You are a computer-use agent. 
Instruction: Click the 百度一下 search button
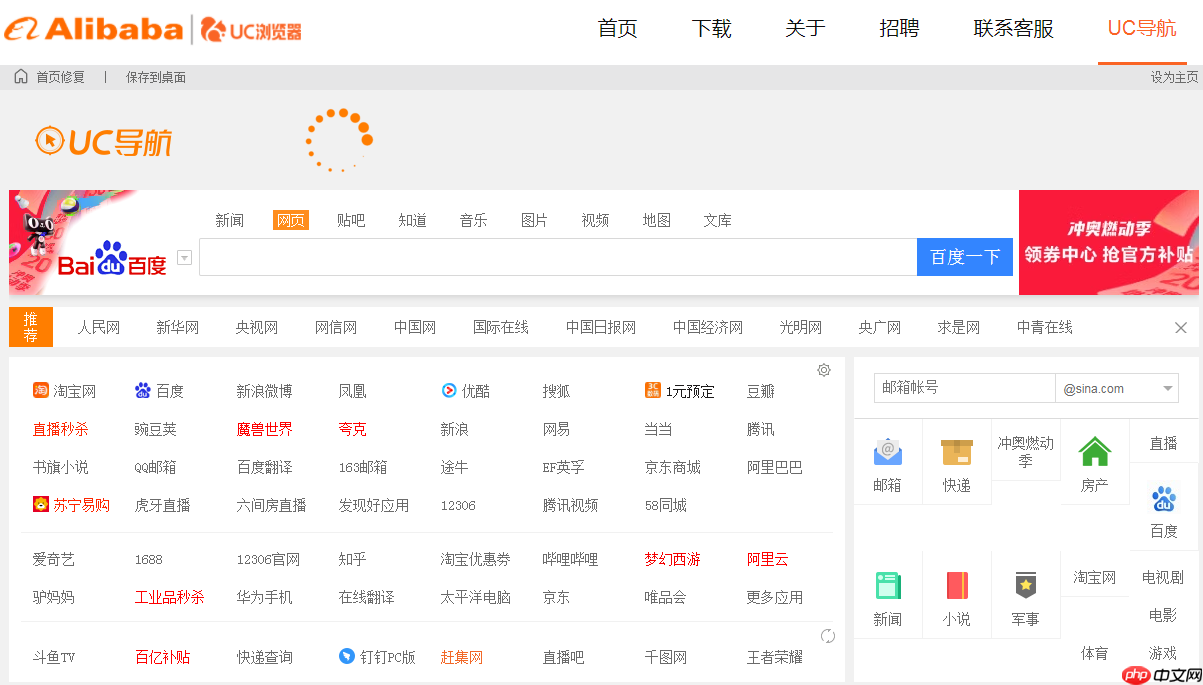964,257
